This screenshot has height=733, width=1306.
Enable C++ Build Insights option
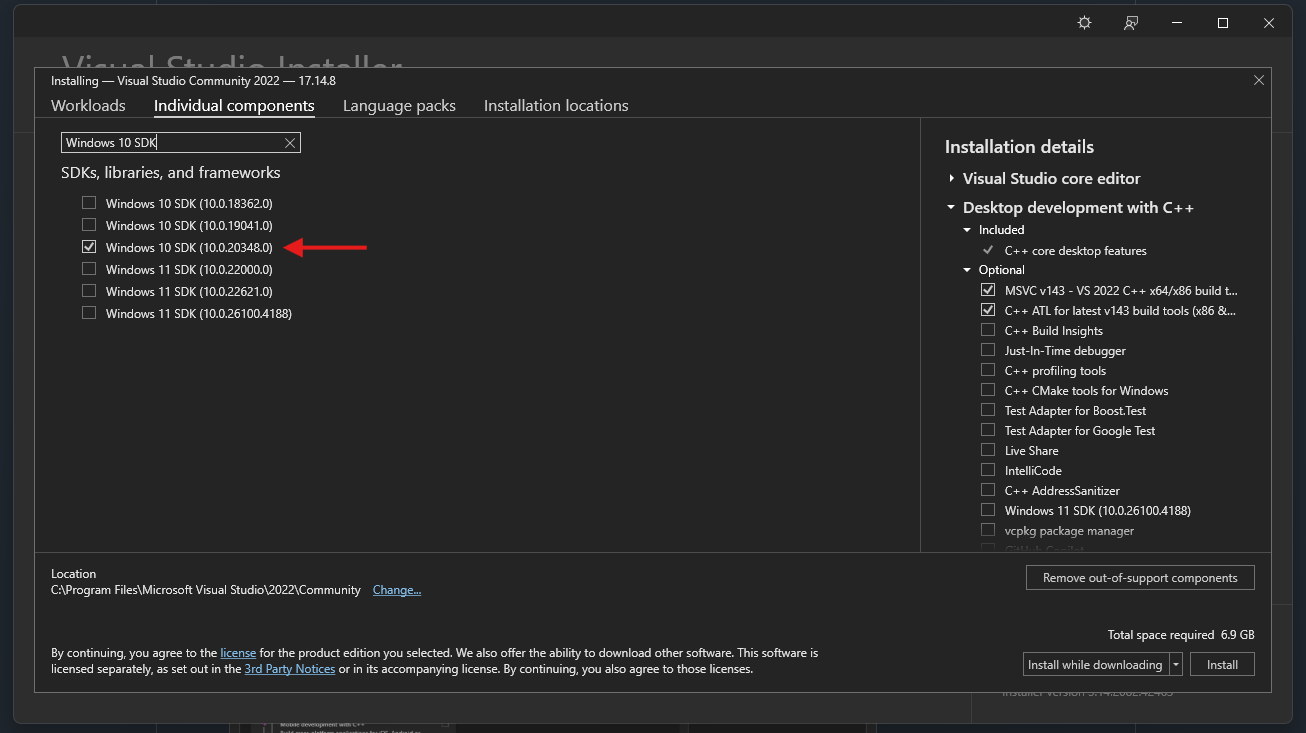[988, 330]
